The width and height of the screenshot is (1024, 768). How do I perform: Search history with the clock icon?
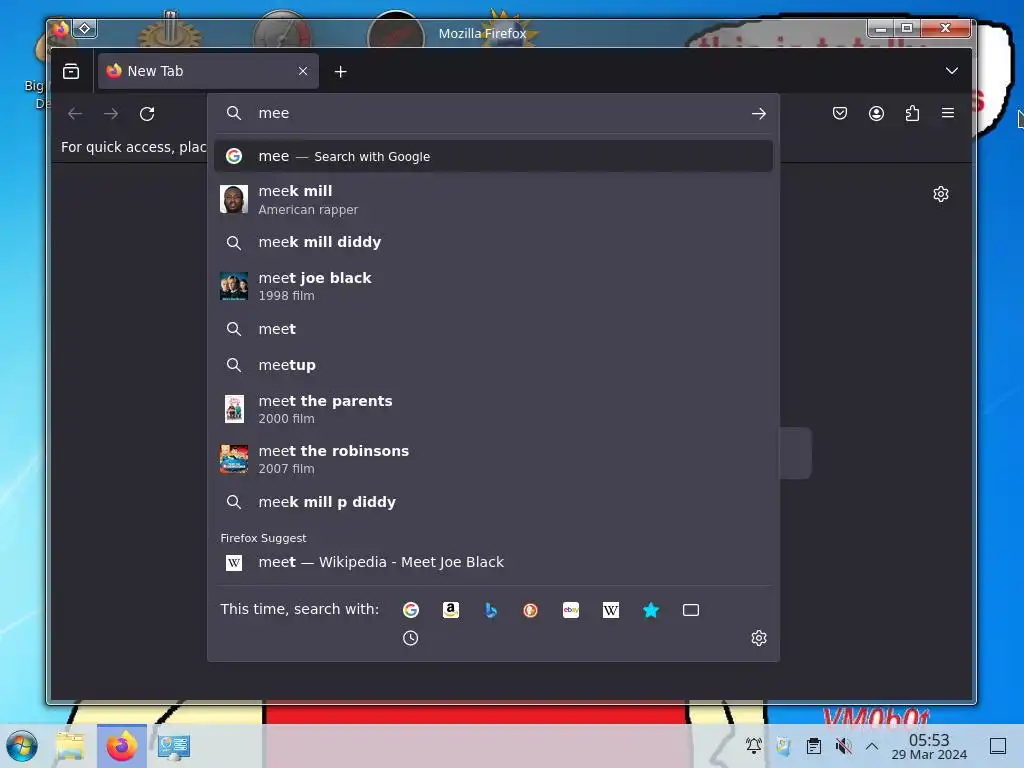[411, 638]
